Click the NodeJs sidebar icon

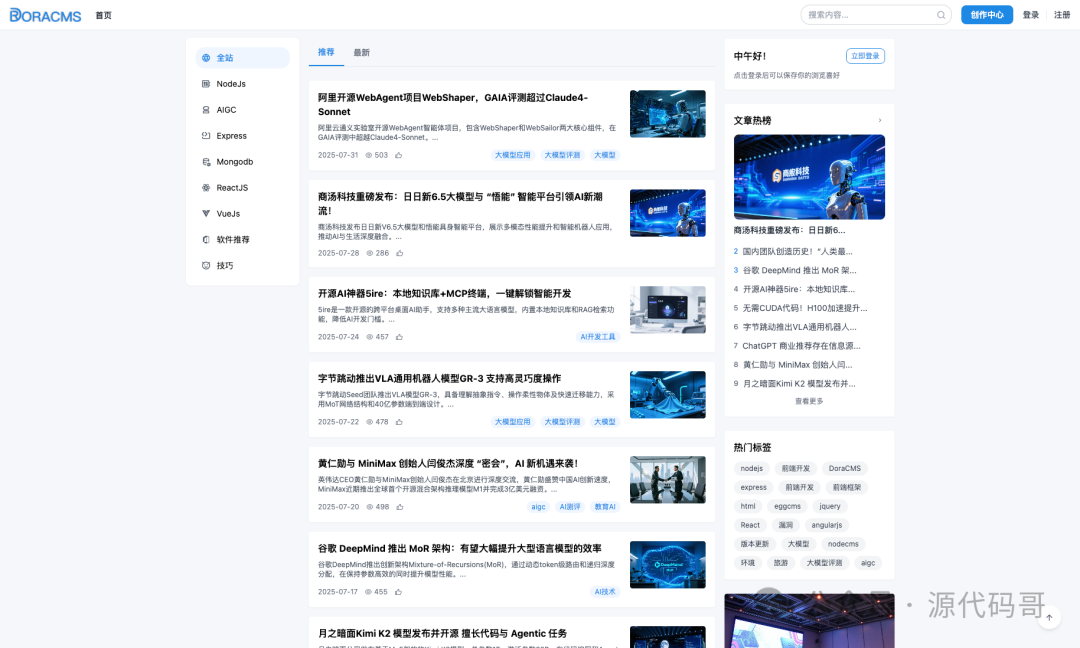coord(206,84)
